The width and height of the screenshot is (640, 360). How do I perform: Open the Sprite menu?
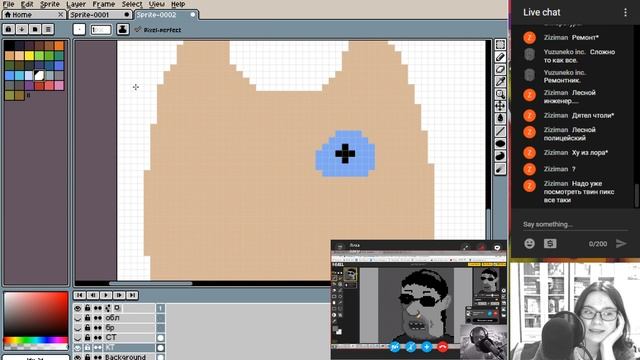point(50,4)
